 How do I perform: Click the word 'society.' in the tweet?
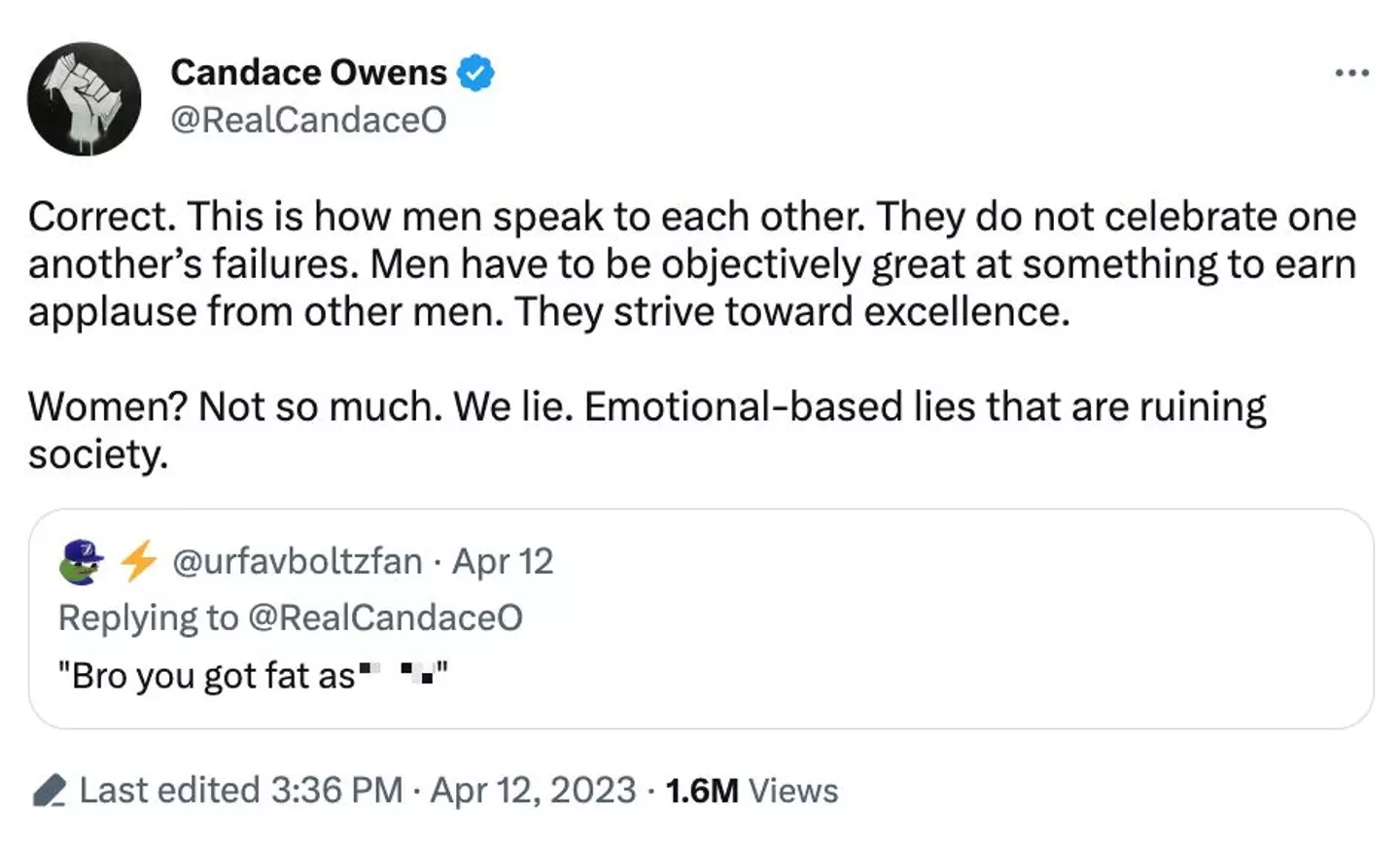pyautogui.click(x=97, y=454)
